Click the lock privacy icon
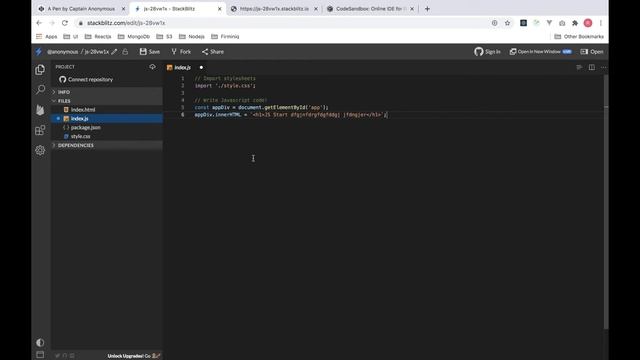 click(x=125, y=52)
